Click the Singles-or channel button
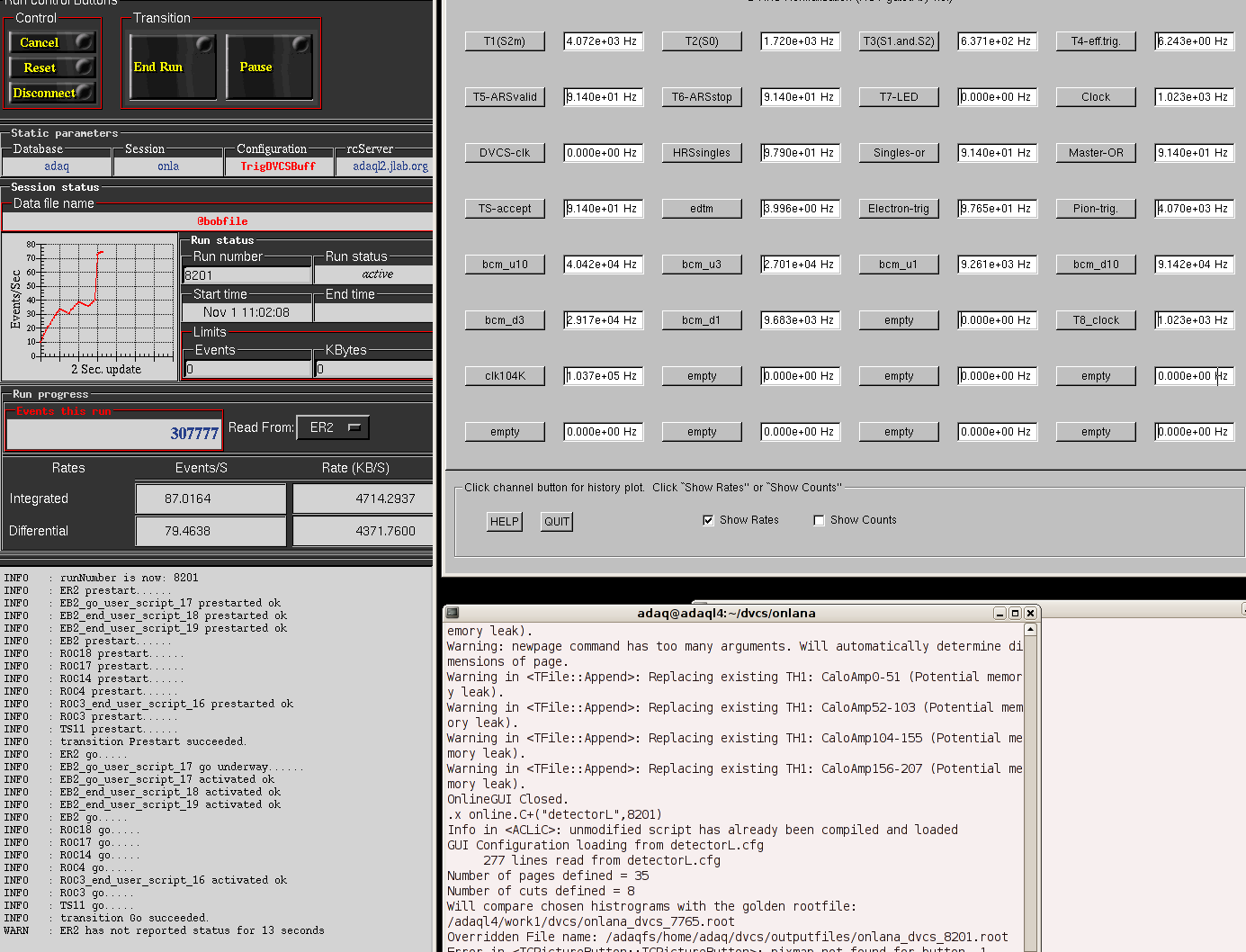This screenshot has height=952, width=1246. click(x=899, y=153)
